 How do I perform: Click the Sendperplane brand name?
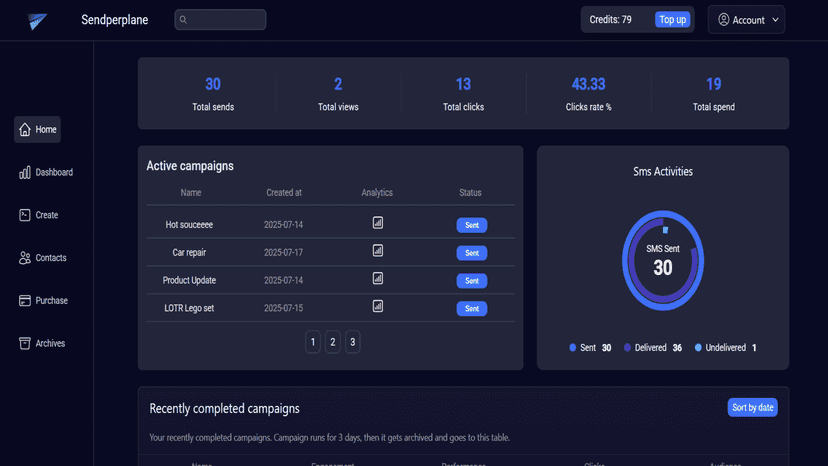[115, 20]
